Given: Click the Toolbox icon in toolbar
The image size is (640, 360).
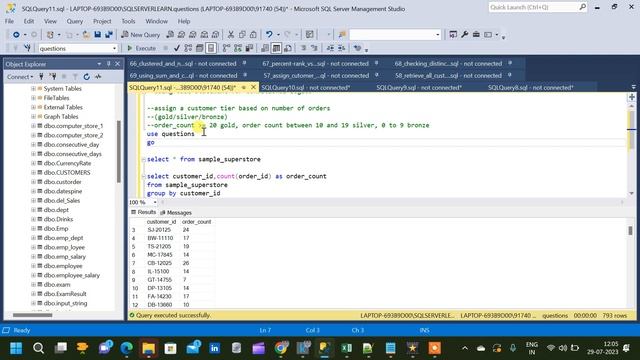Looking at the screenshot, I should point(476,35).
